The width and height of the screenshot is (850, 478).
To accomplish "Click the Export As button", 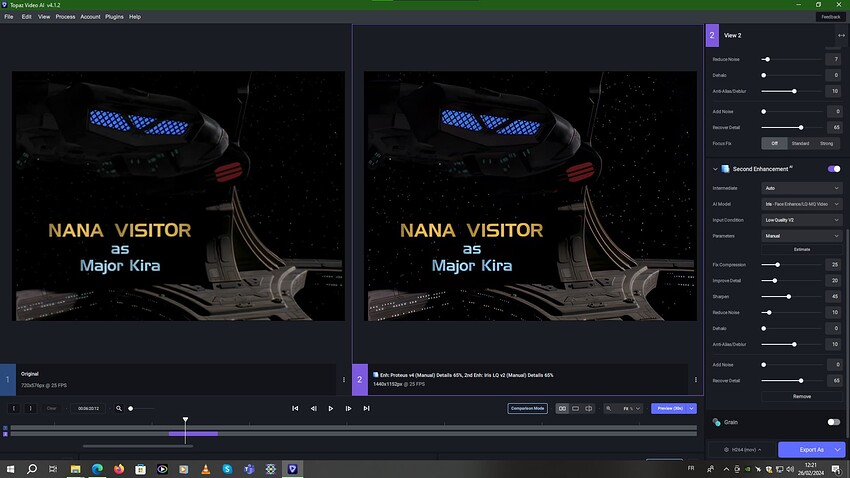I will [x=812, y=449].
